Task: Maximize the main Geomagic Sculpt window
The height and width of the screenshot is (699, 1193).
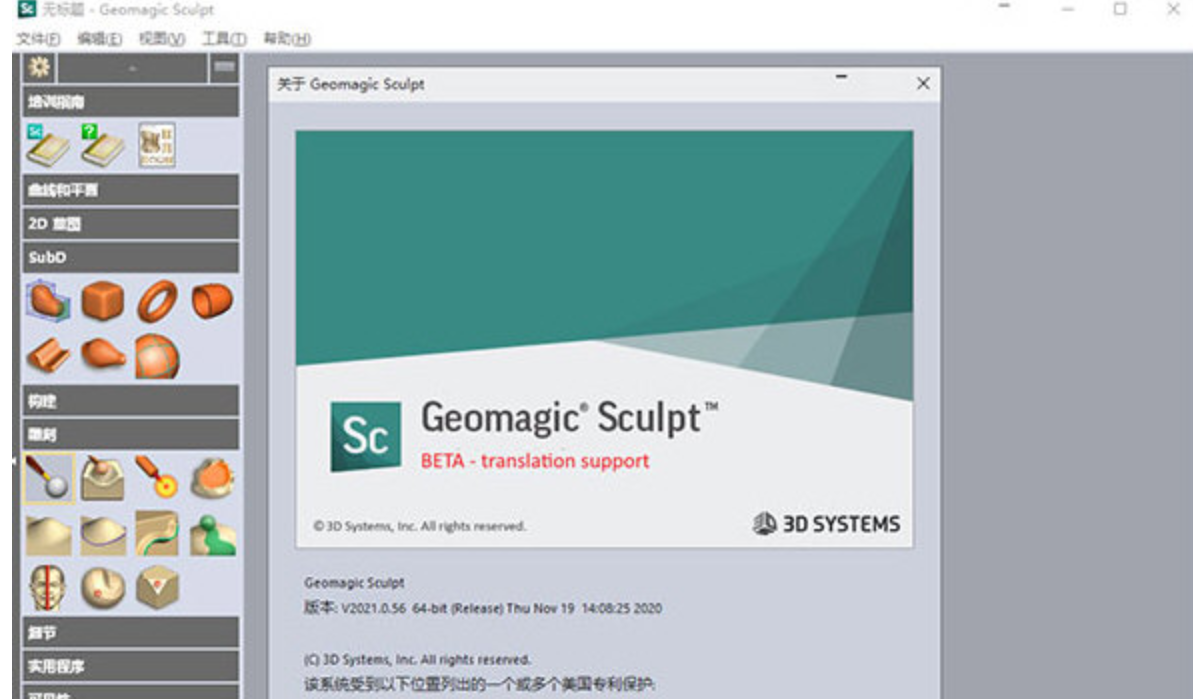Action: (x=1120, y=9)
